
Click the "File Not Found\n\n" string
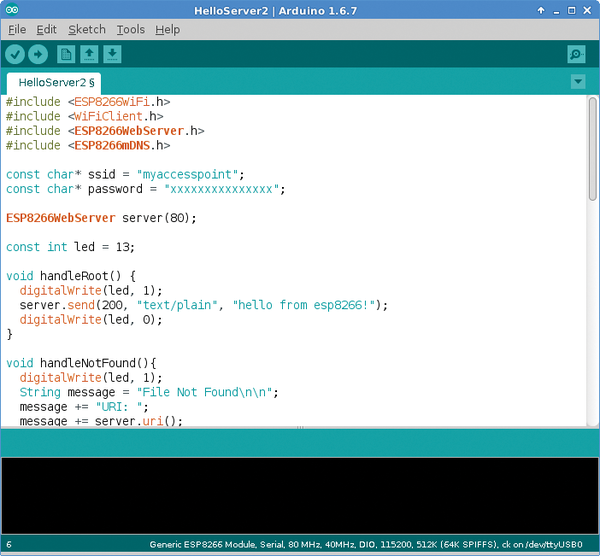pos(204,393)
